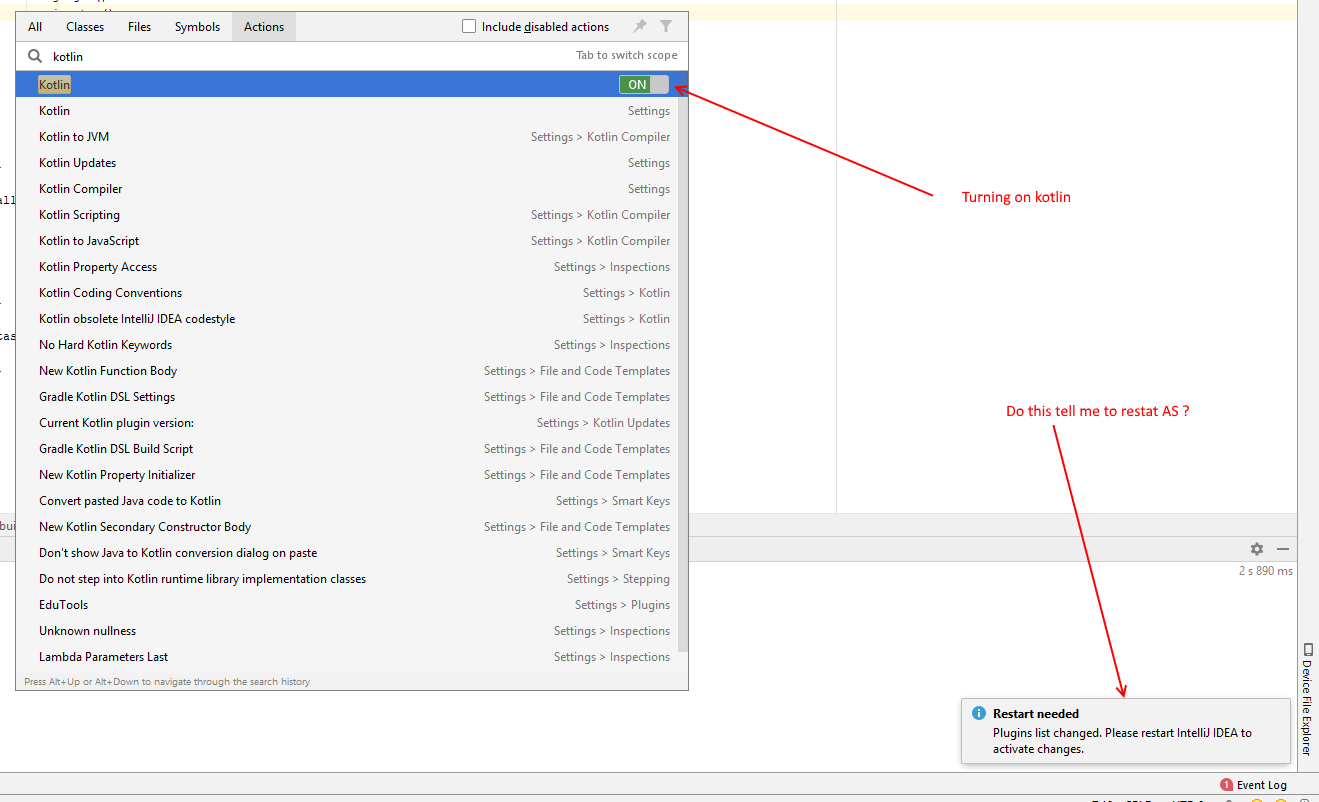The image size is (1319, 802).
Task: Open the filter funnel icon
Action: [666, 27]
